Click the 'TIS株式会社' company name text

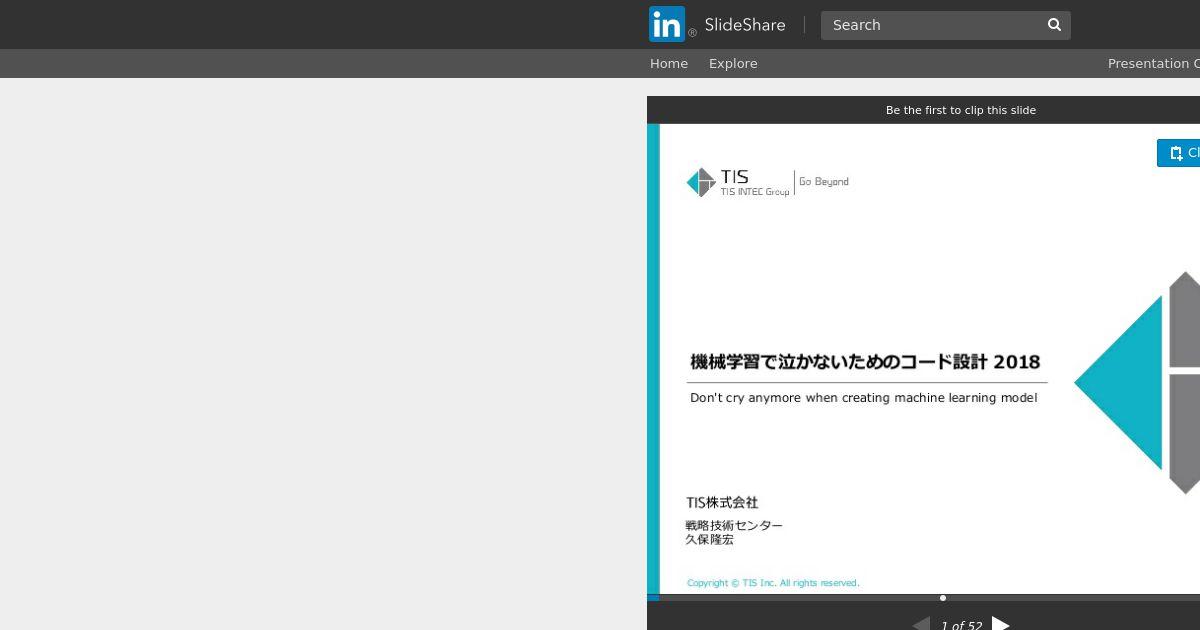click(722, 503)
